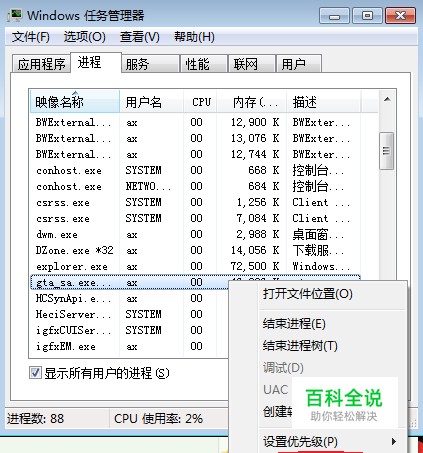Switch to the 用户 tab
Image resolution: width=423 pixels, height=453 pixels.
[299, 64]
